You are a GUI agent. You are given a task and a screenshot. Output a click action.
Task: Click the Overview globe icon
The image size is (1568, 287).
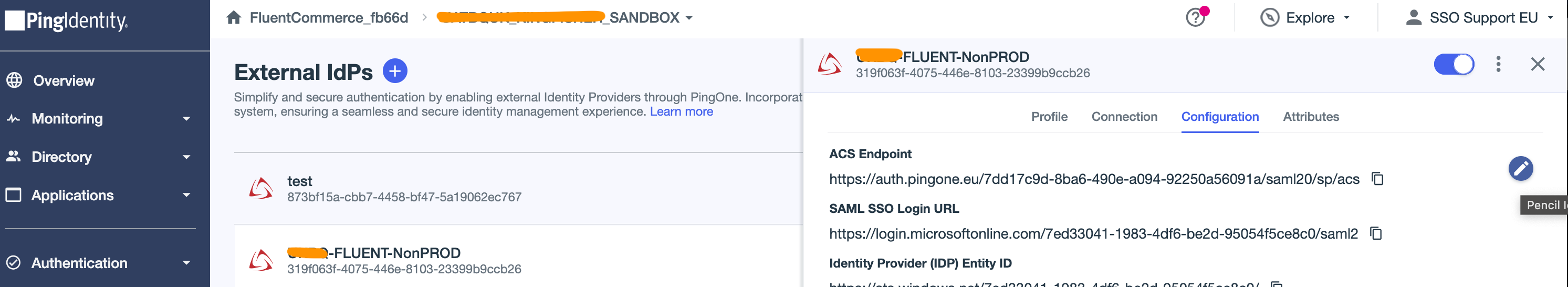coord(14,80)
